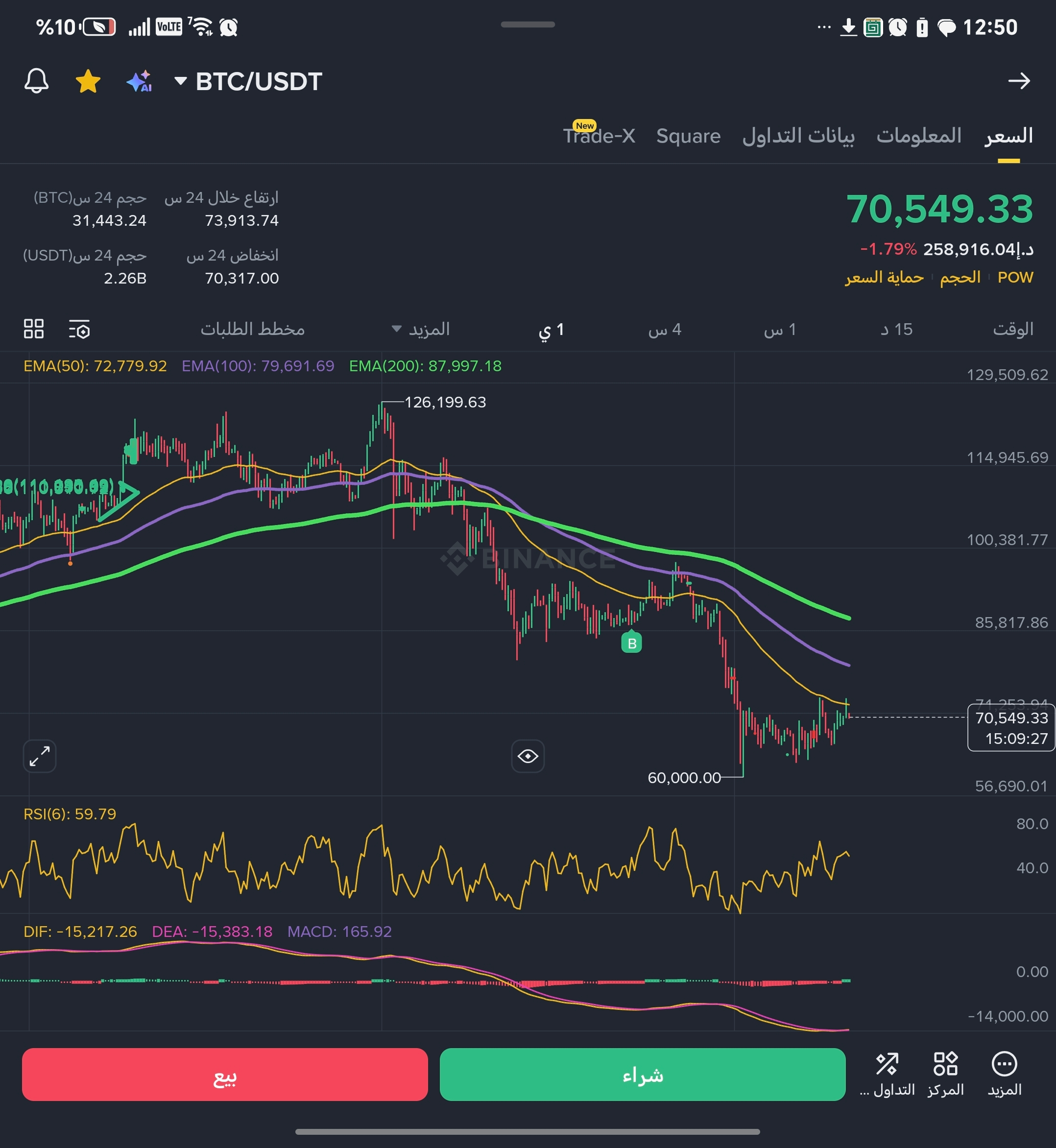Switch to the Trade-X tab
This screenshot has width=1056, height=1148.
(x=599, y=136)
